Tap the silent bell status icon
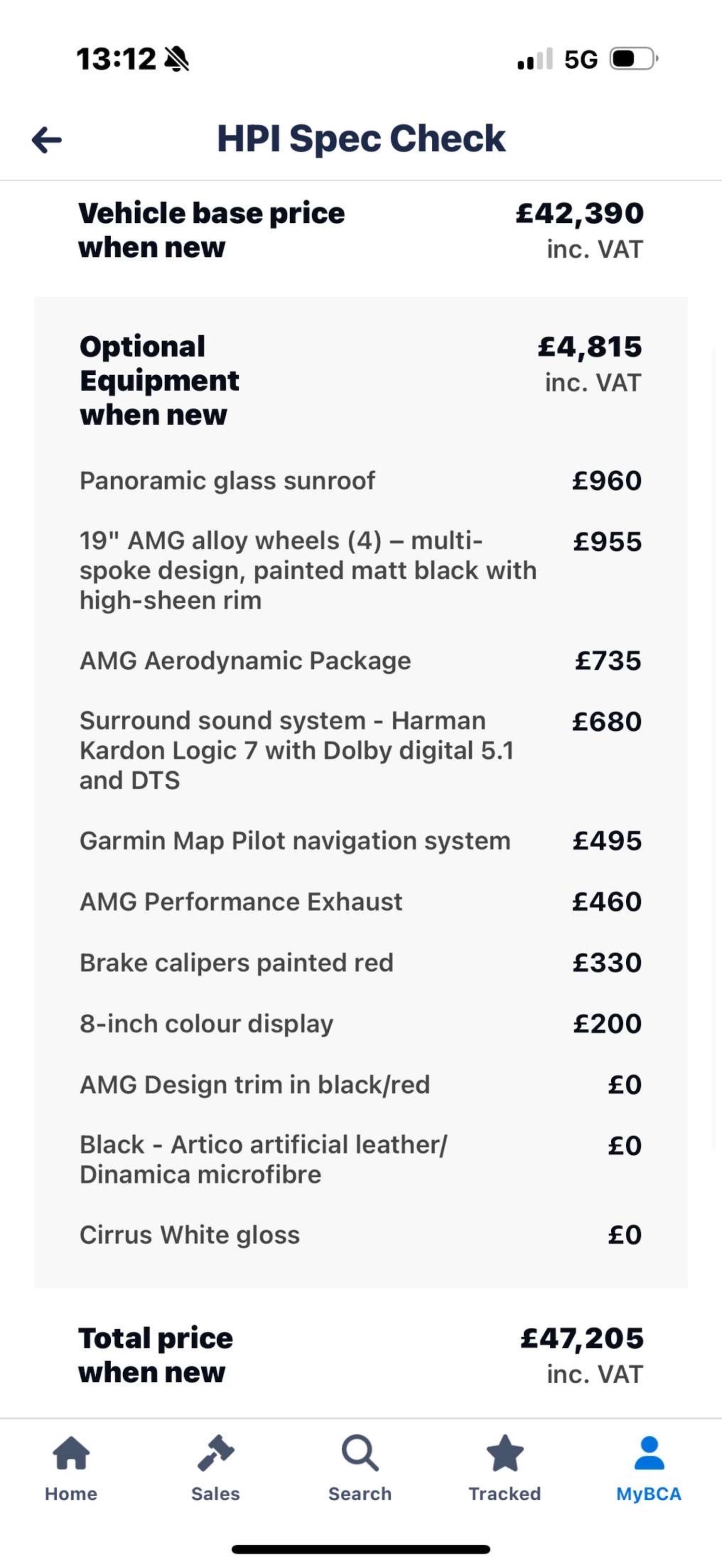The height and width of the screenshot is (1568, 722). pyautogui.click(x=177, y=60)
